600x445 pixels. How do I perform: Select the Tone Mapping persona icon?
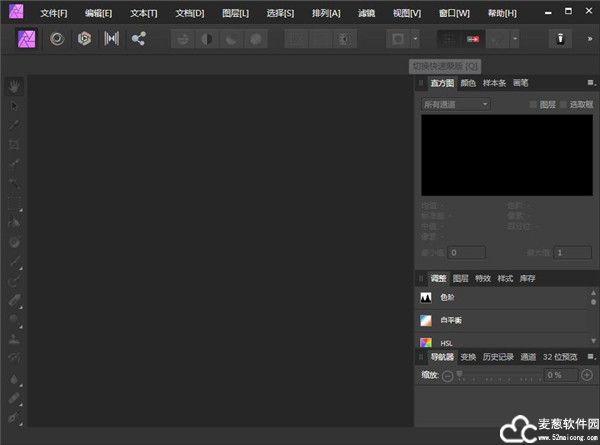click(111, 38)
